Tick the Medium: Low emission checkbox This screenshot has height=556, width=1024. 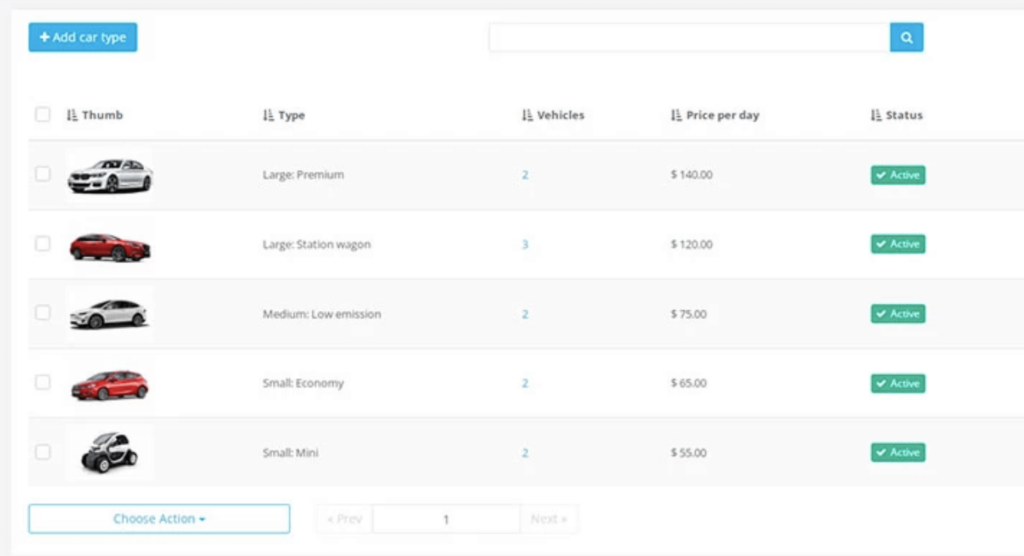(x=42, y=312)
